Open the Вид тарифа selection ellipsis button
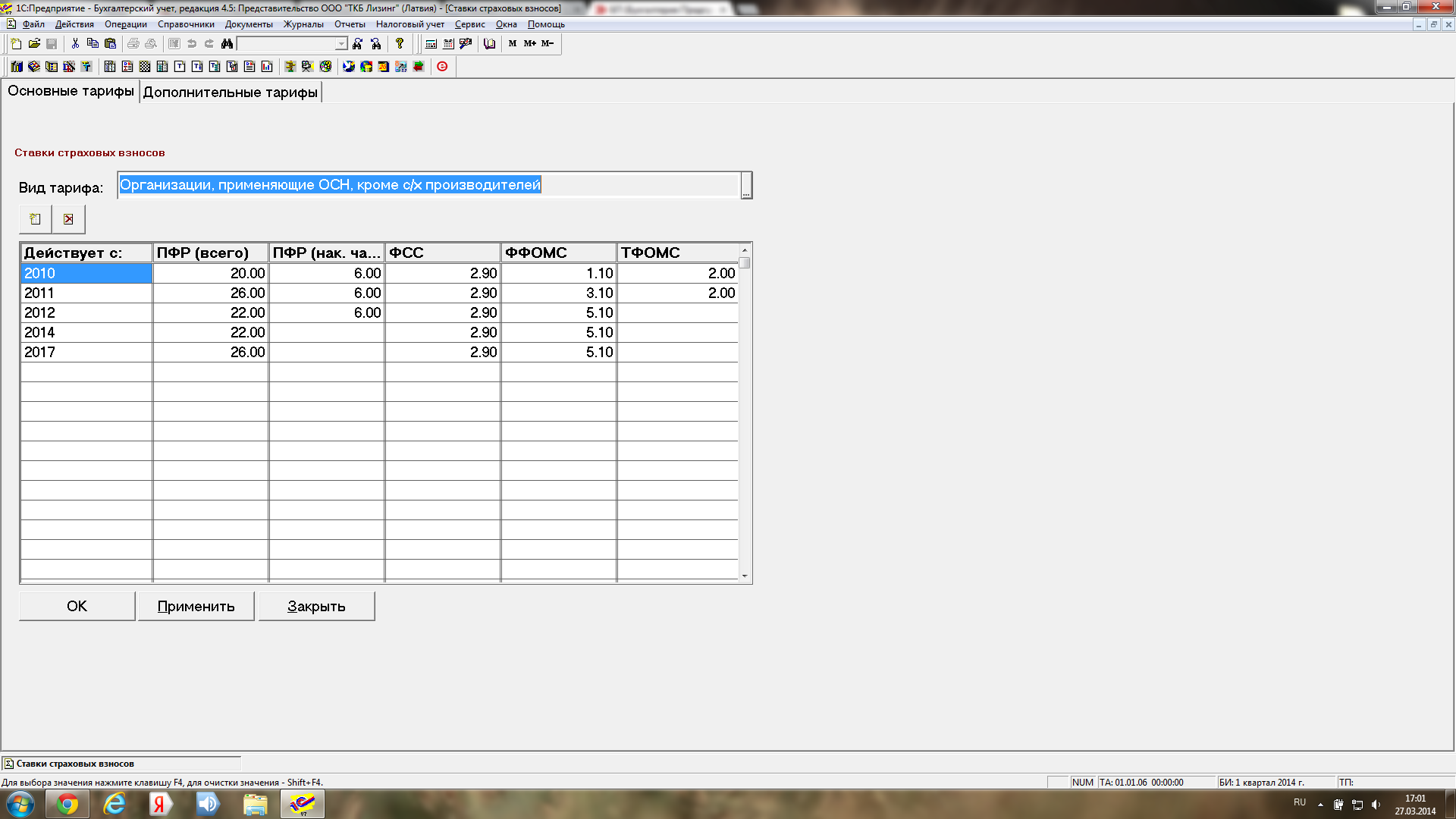The height and width of the screenshot is (819, 1456). [746, 186]
